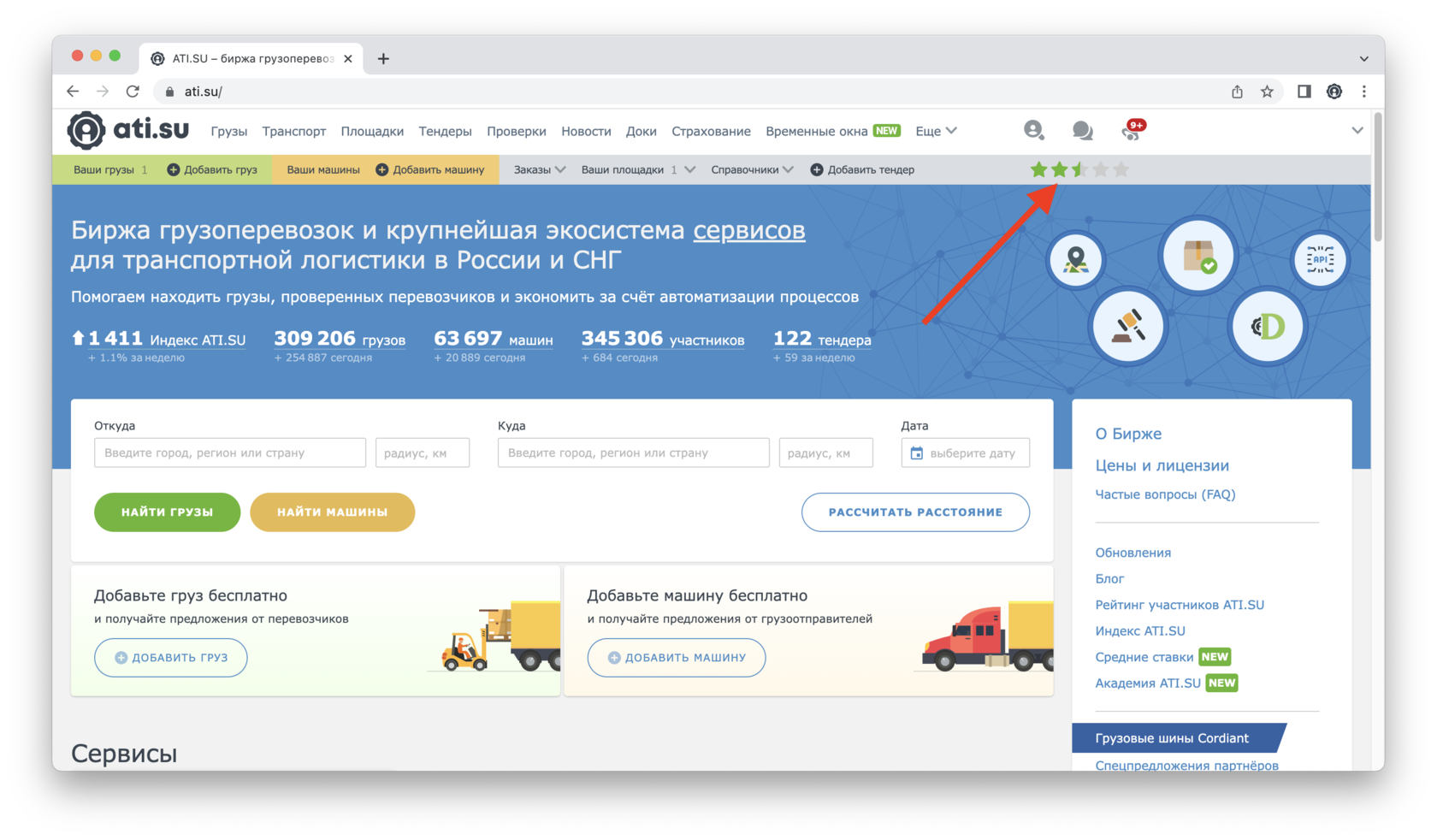The image size is (1437, 840).
Task: Click plus icon next to Добавить машину
Action: pos(381,169)
